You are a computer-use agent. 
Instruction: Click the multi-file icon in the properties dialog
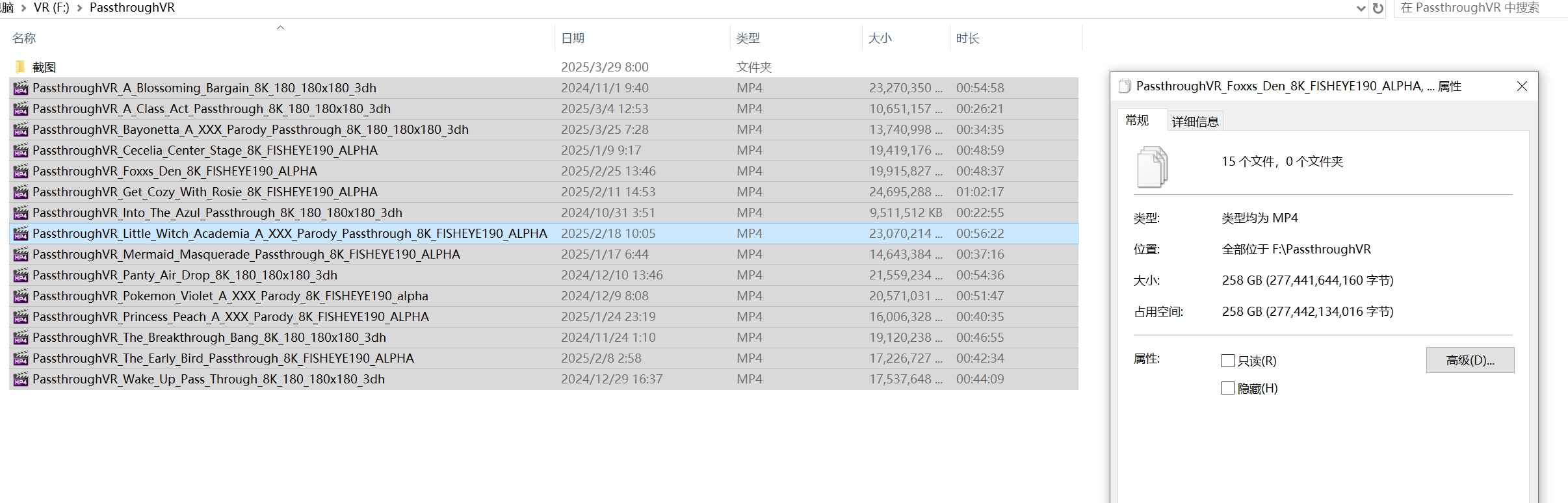1152,167
